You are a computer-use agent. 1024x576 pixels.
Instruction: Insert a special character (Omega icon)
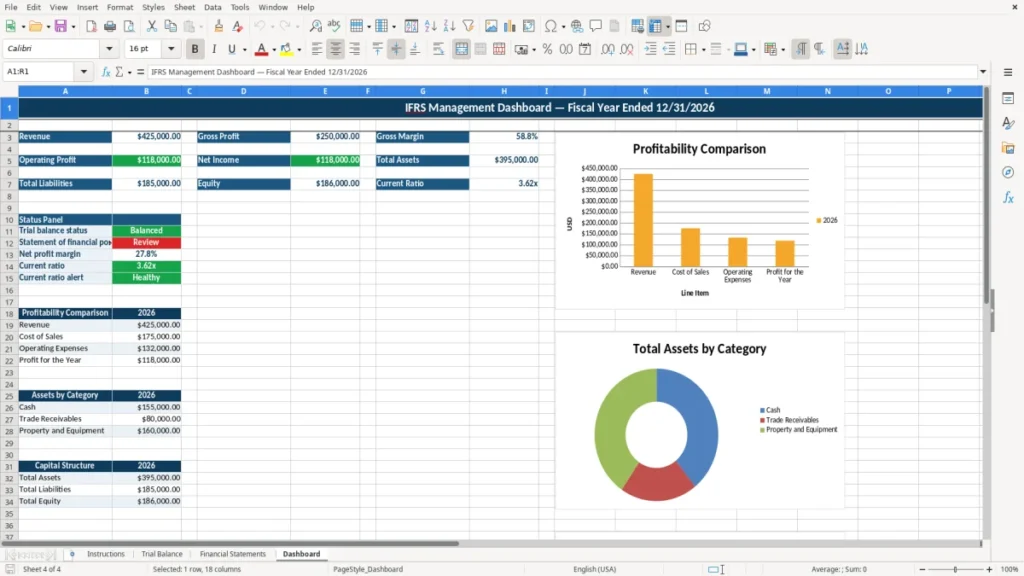551,26
